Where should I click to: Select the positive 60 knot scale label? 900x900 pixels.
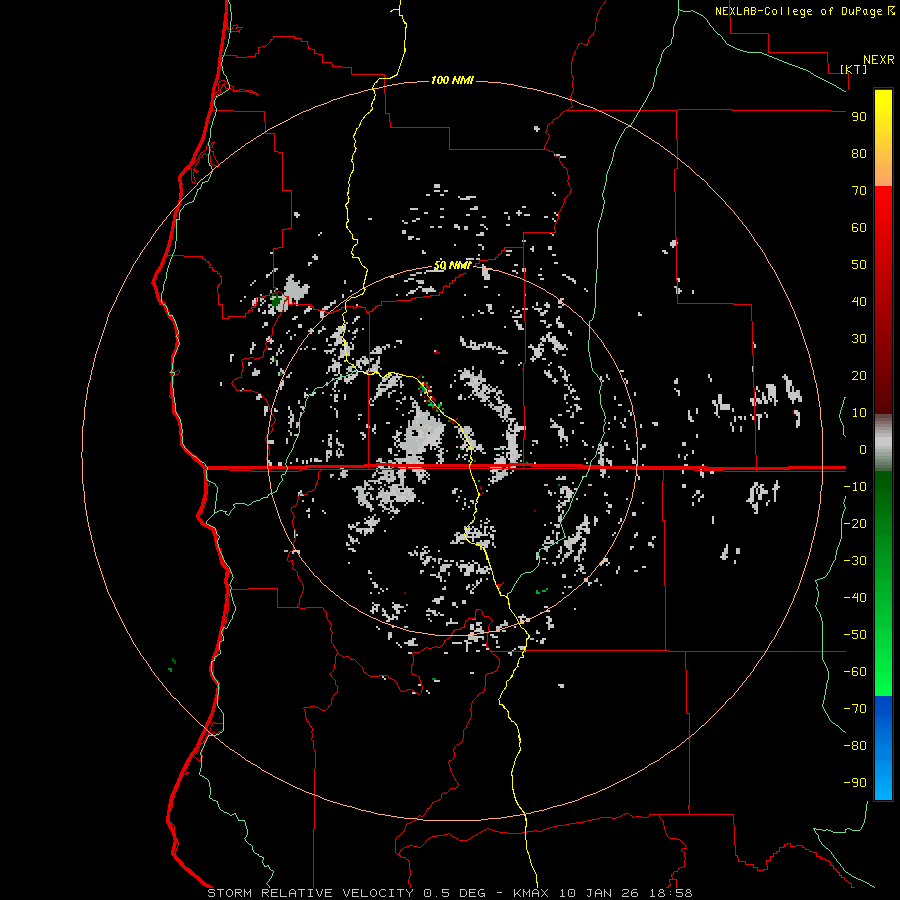click(859, 228)
